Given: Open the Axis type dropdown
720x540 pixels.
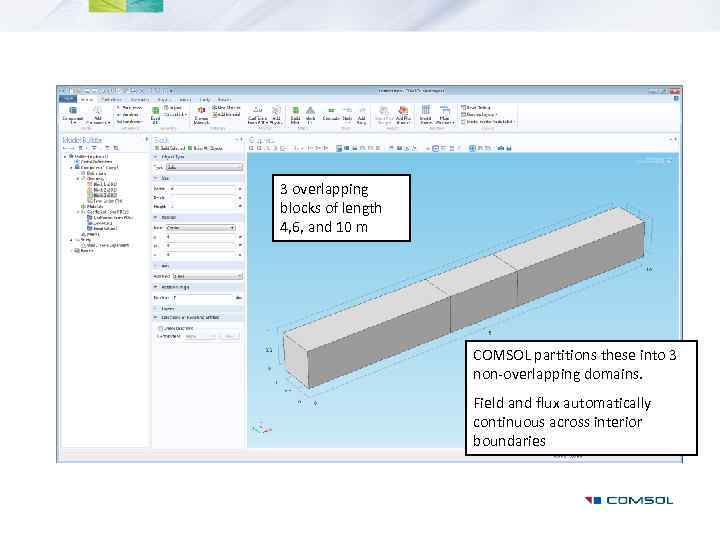Looking at the screenshot, I should pyautogui.click(x=207, y=276).
